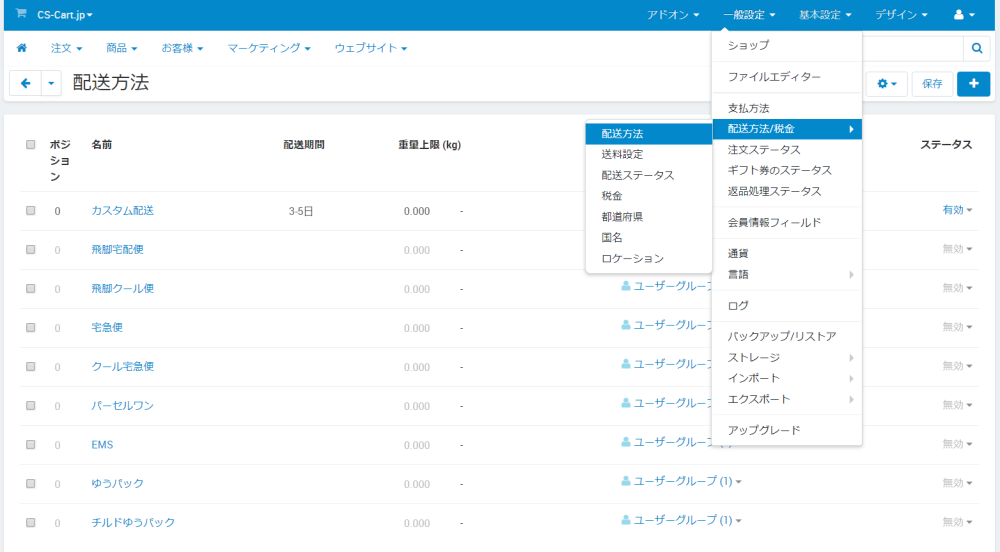Select バックアップ/リストア menu entry

(786, 337)
